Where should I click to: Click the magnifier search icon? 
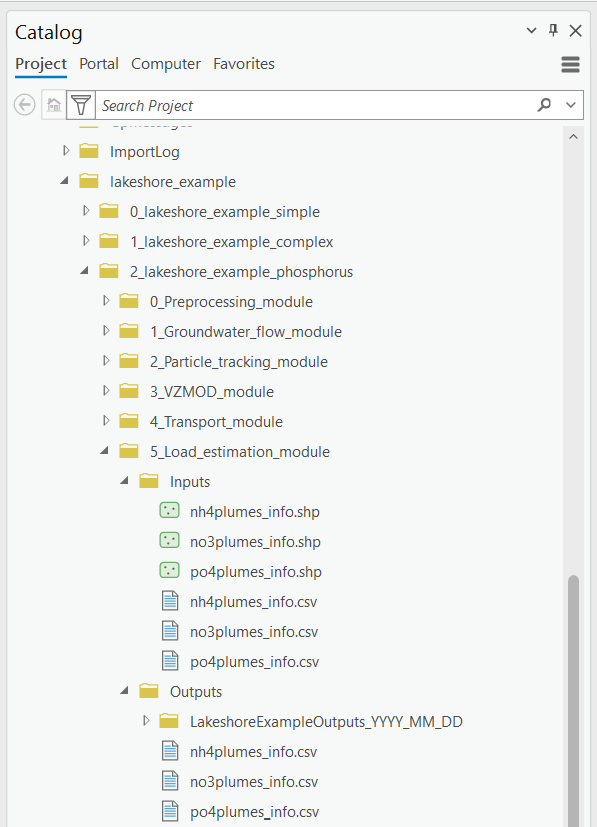point(544,104)
